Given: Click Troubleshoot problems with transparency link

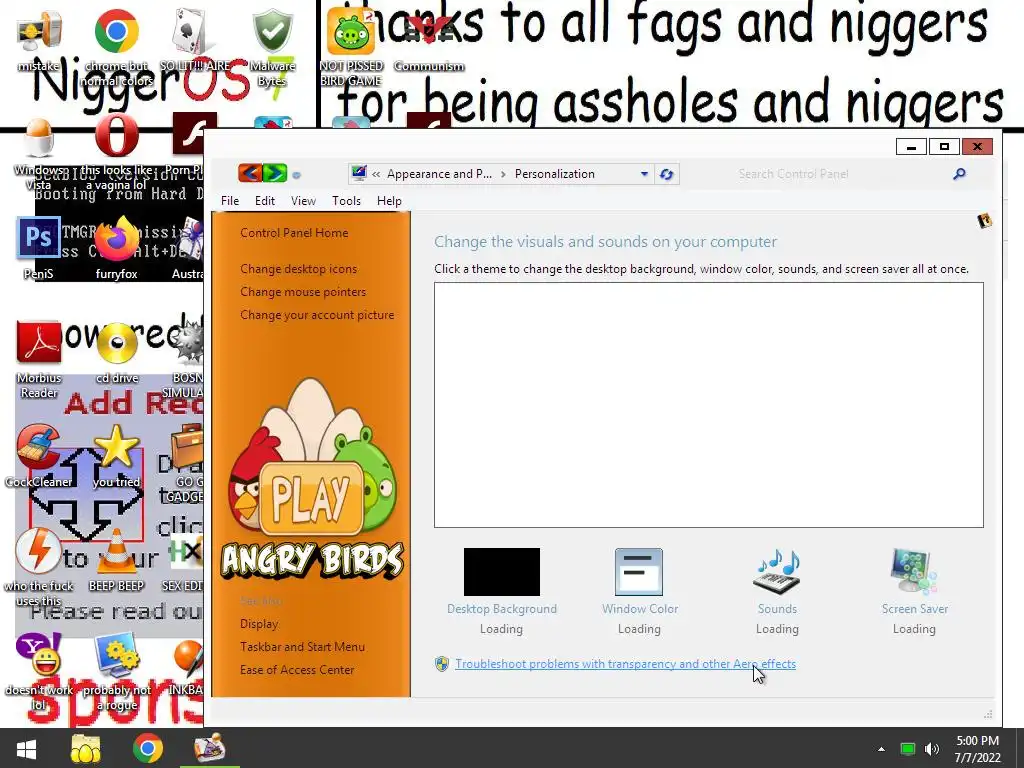Looking at the screenshot, I should pyautogui.click(x=625, y=664).
